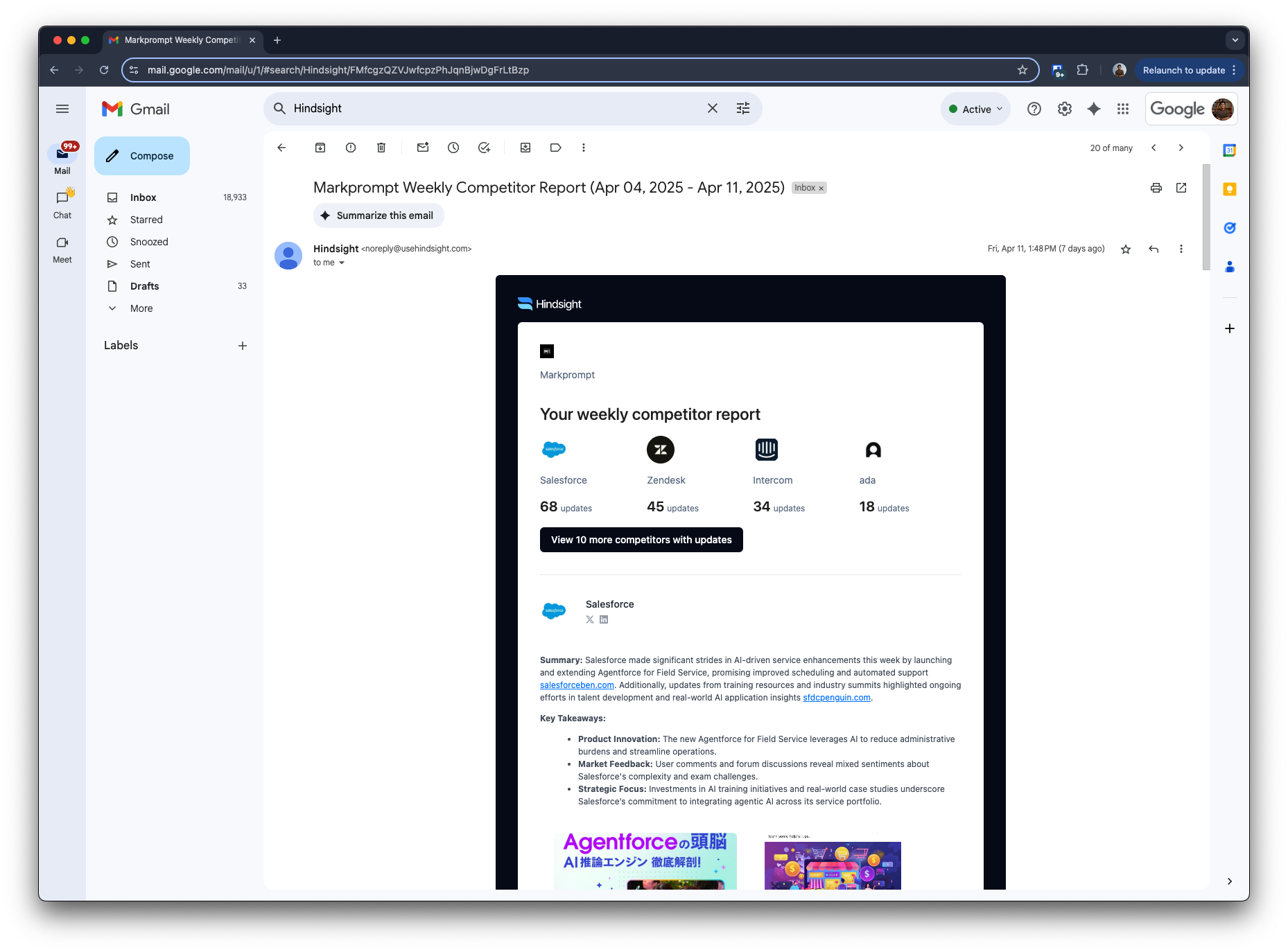
Task: Open email in a new window
Action: pyautogui.click(x=1181, y=188)
